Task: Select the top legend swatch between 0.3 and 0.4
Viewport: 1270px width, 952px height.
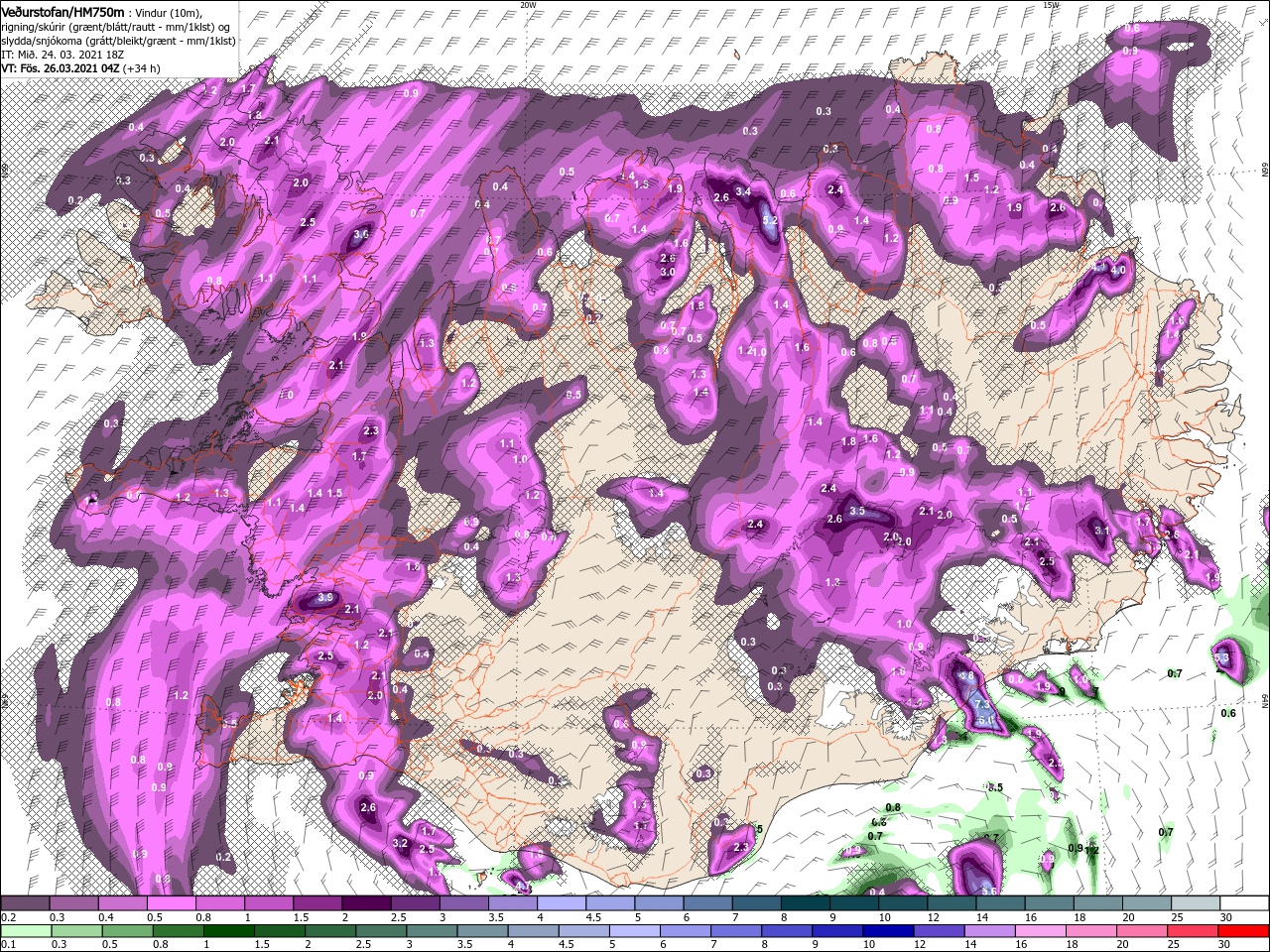Action: point(74,903)
